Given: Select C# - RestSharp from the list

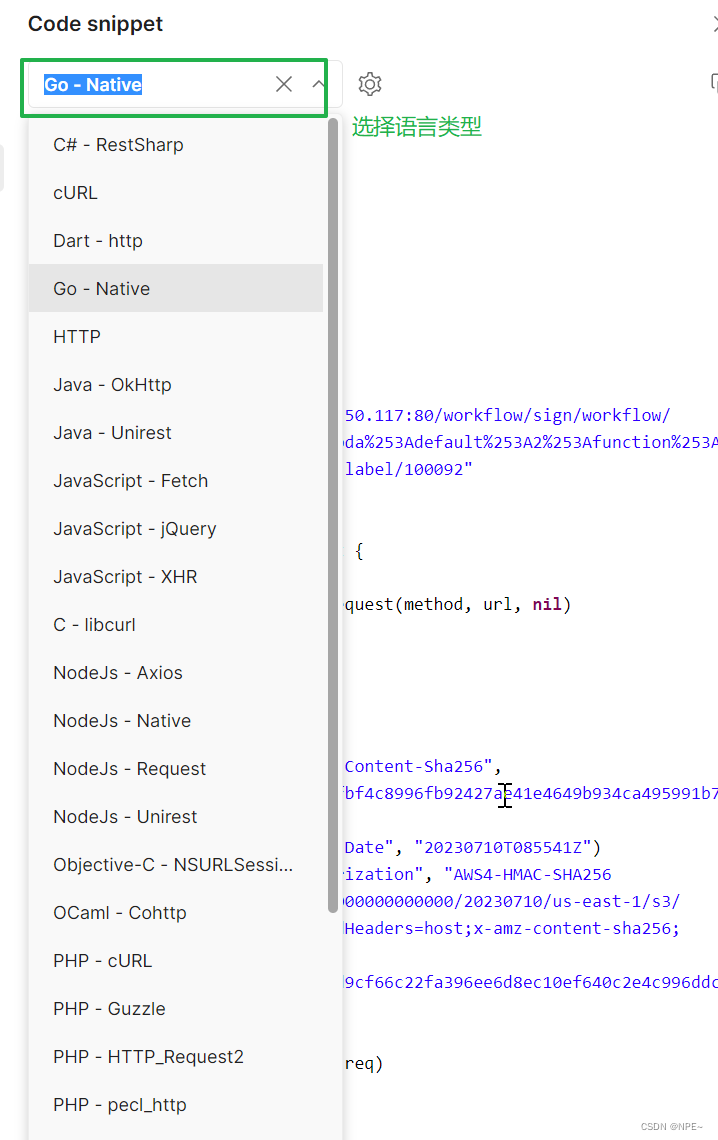Looking at the screenshot, I should tap(176, 145).
